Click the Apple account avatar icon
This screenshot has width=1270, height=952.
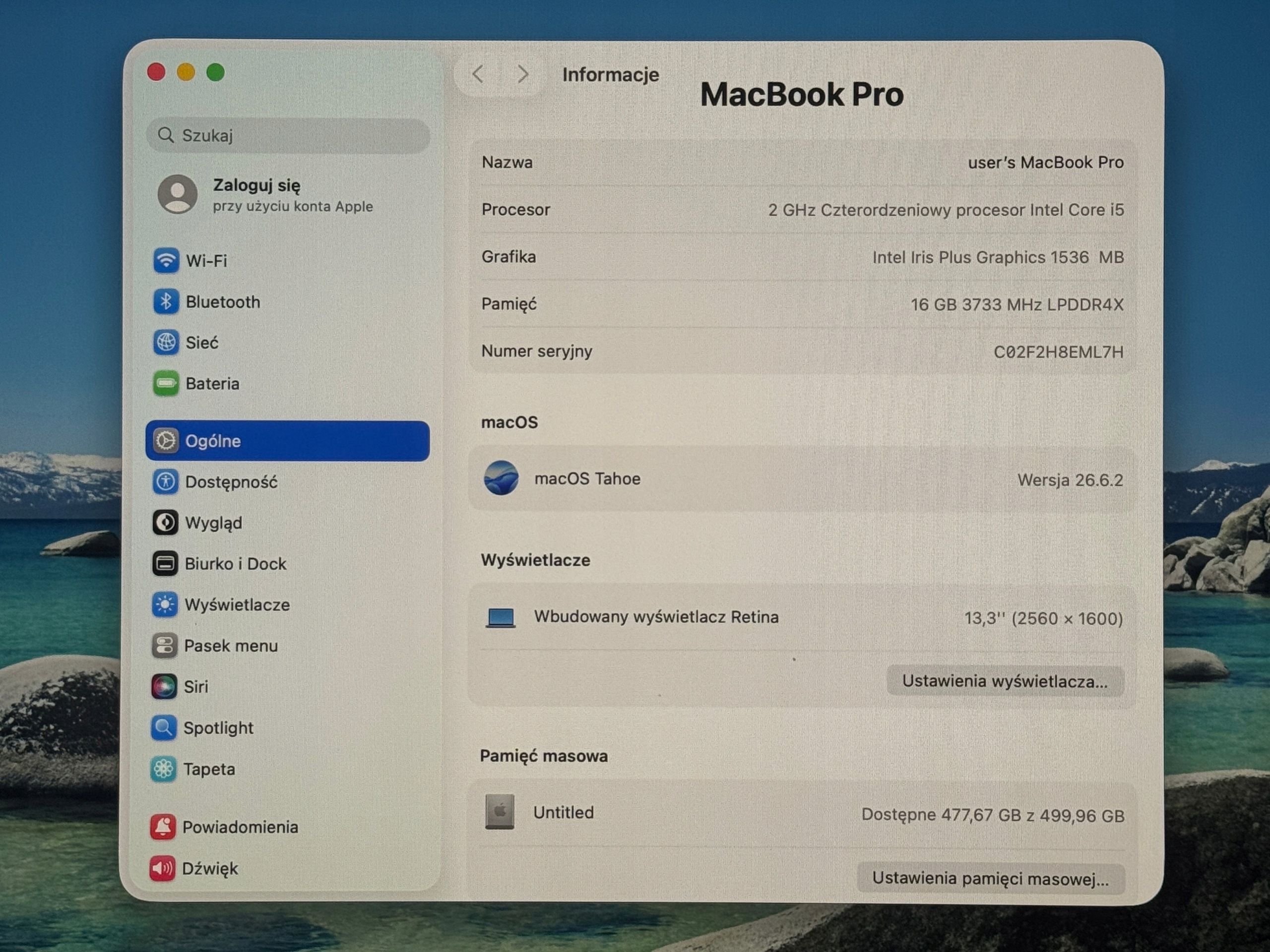pos(178,194)
